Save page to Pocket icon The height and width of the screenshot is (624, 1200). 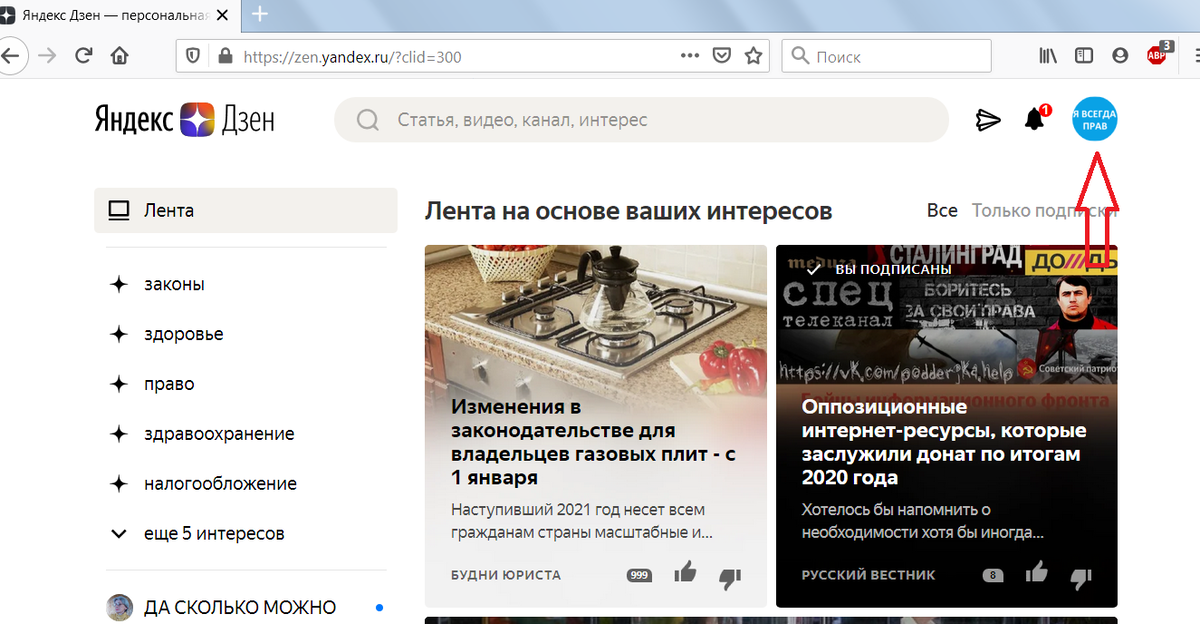coord(721,56)
